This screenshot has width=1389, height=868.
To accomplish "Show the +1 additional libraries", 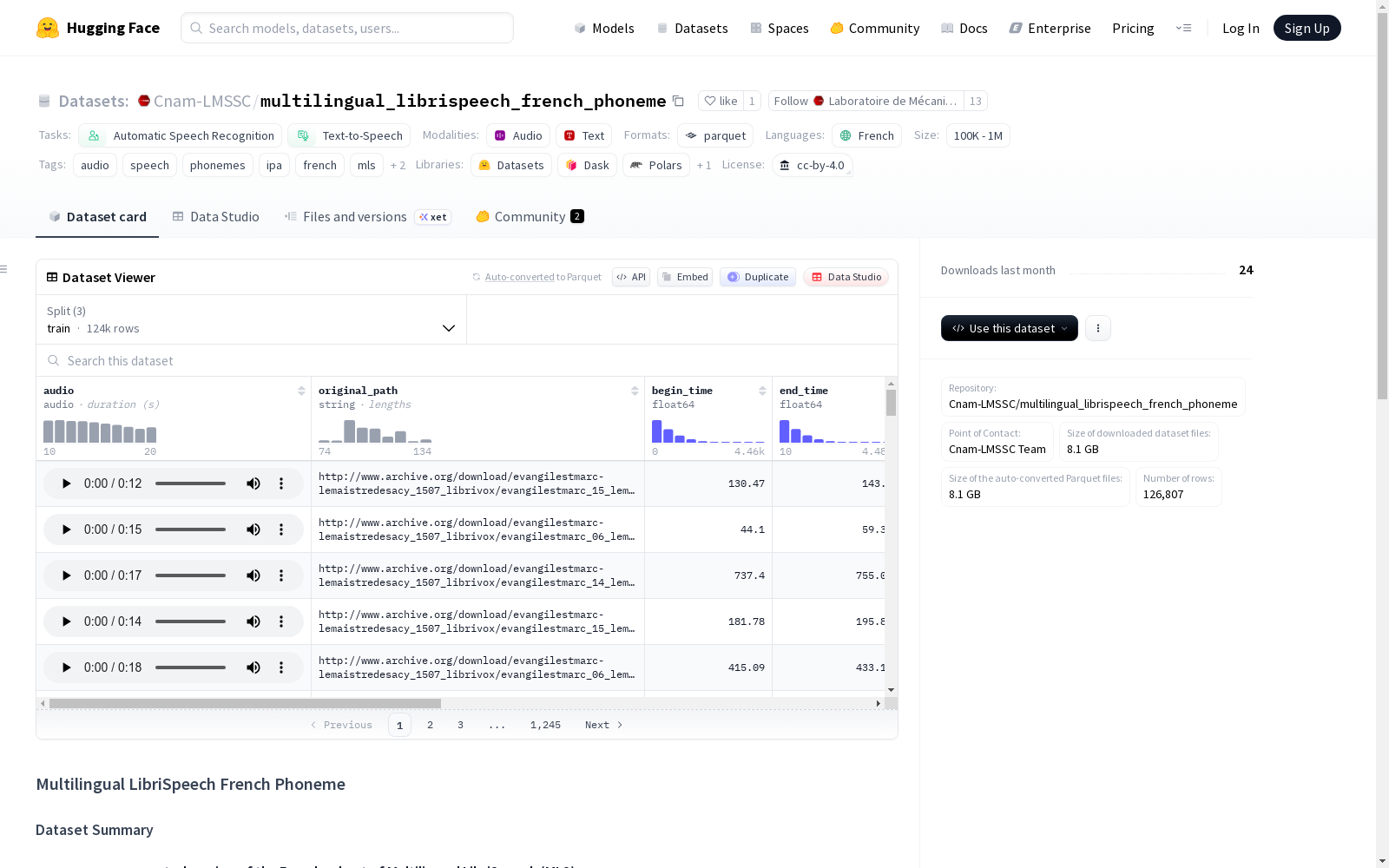I will pyautogui.click(x=704, y=165).
